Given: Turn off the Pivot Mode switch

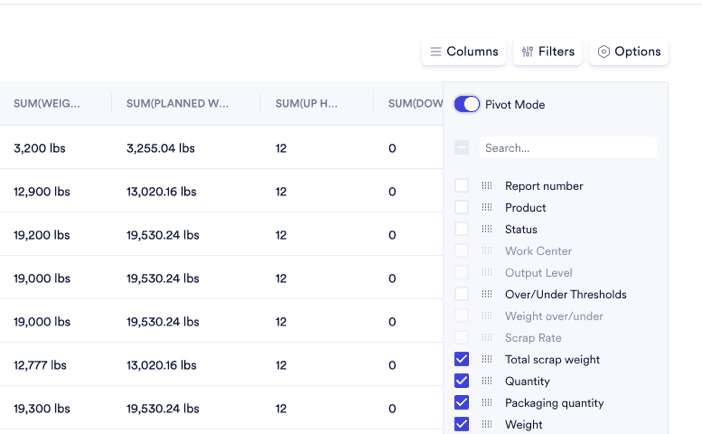Looking at the screenshot, I should (467, 105).
